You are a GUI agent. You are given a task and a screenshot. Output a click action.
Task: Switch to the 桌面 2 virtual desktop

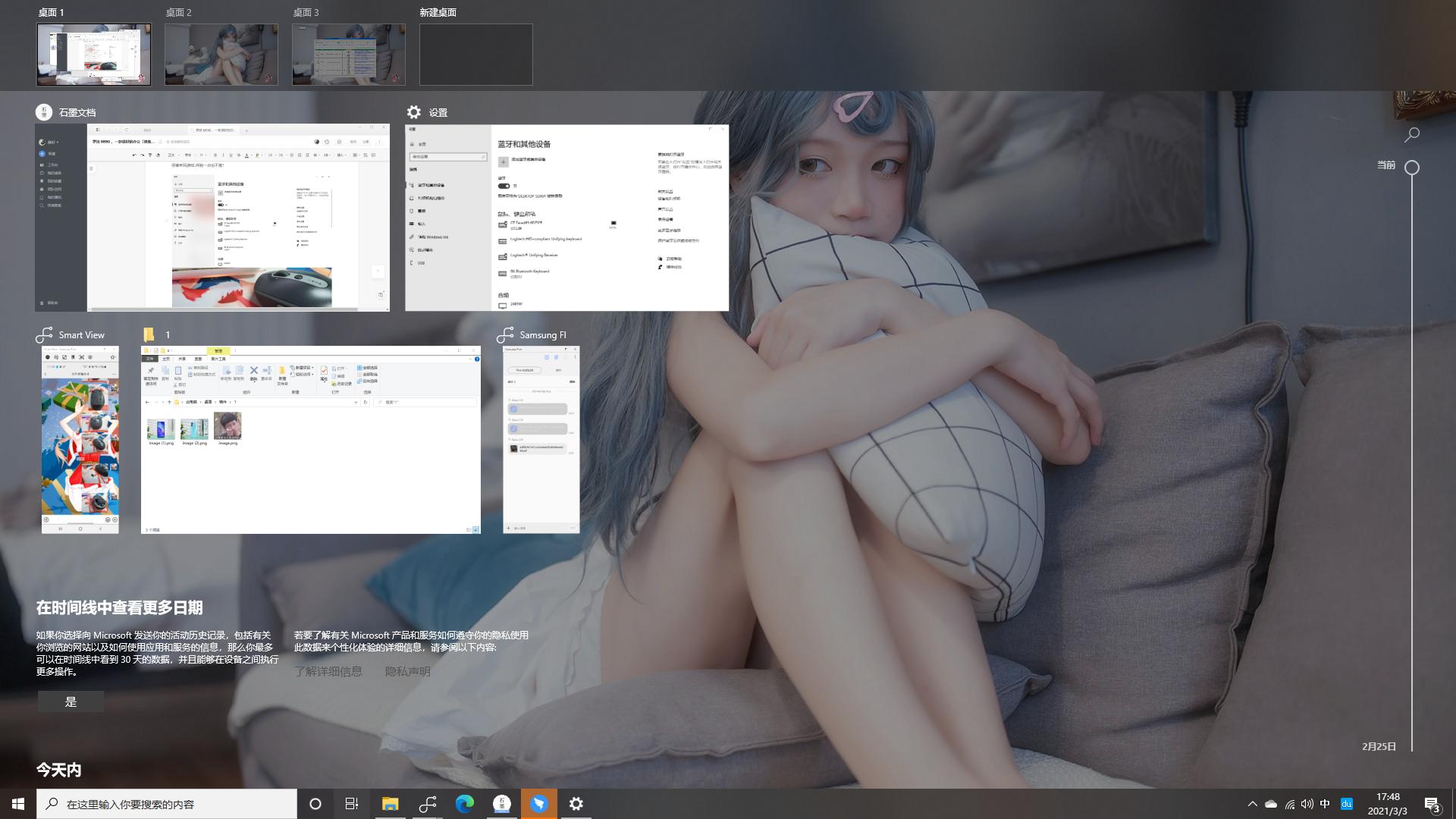221,54
